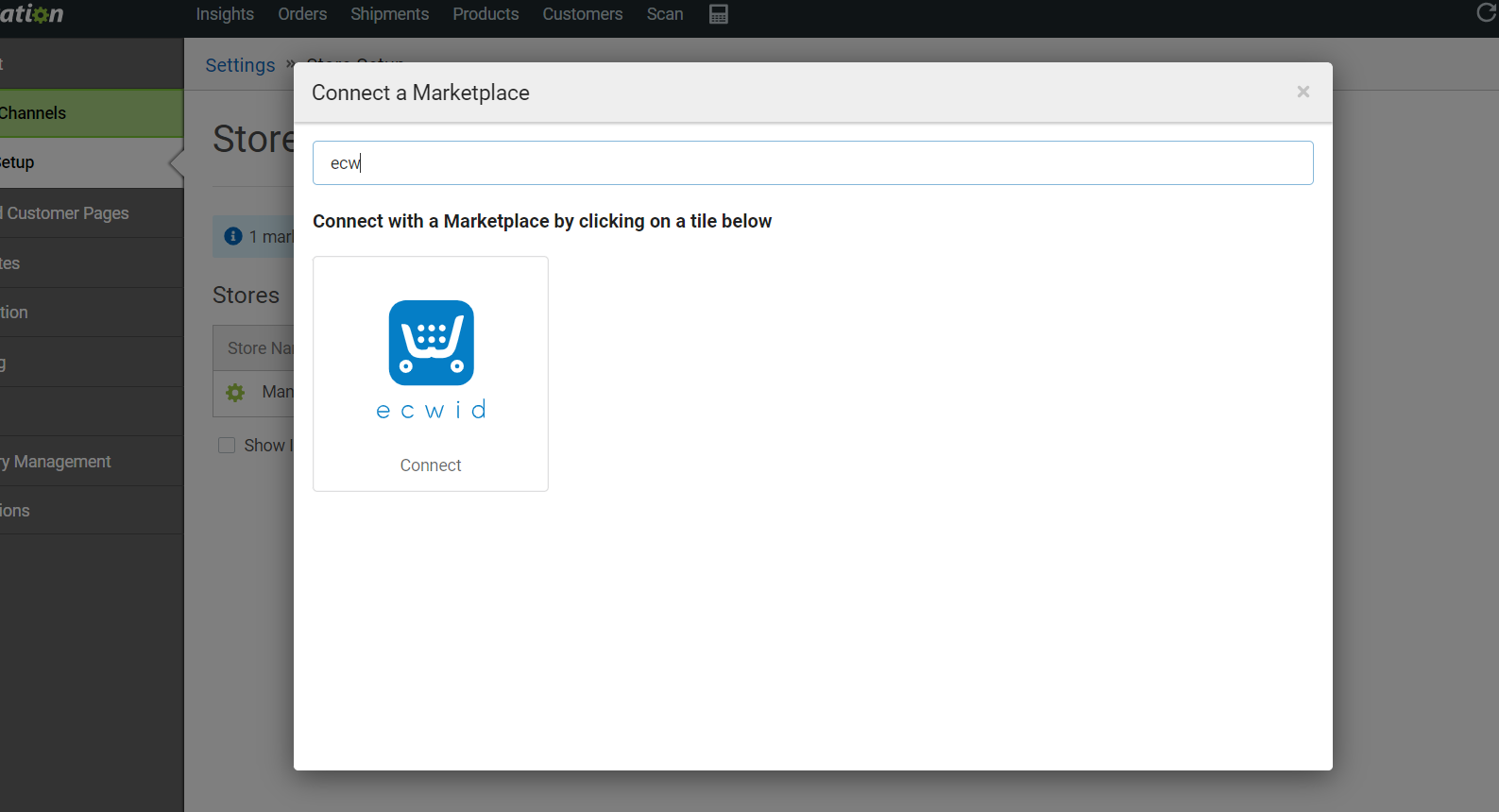Image resolution: width=1499 pixels, height=812 pixels.
Task: Click Connect under the Ecwid tile
Action: click(431, 465)
